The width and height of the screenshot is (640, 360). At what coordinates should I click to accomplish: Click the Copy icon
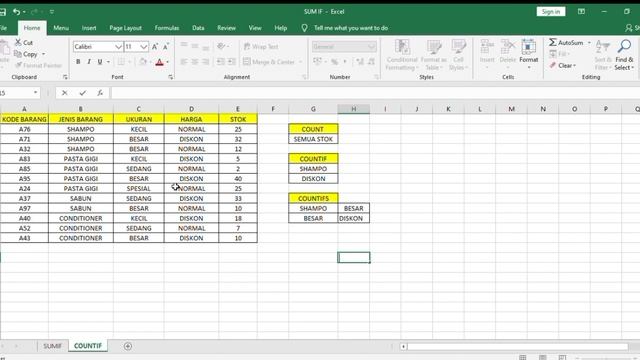click(18, 54)
